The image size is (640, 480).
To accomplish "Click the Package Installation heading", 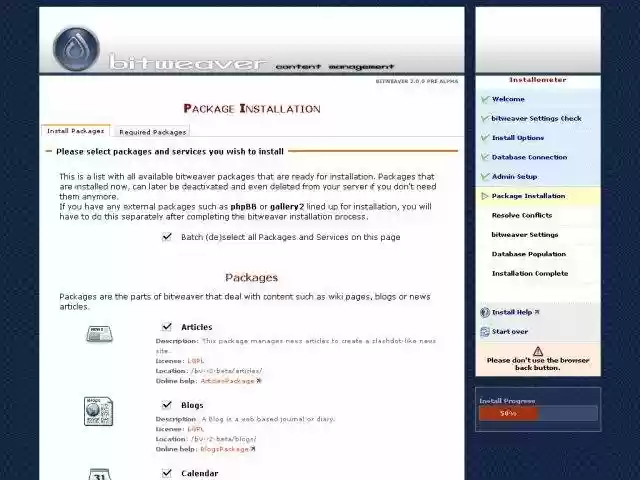I will pyautogui.click(x=252, y=109).
